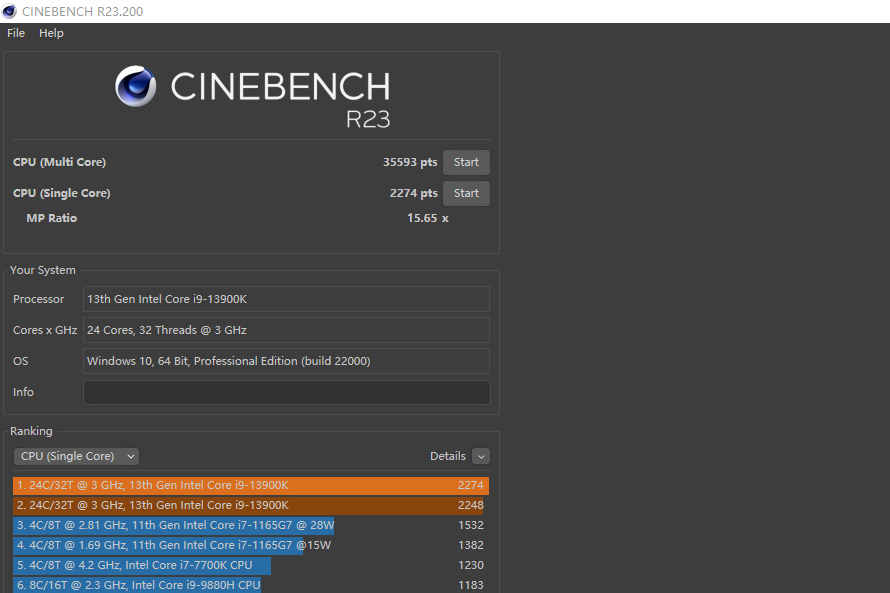890x593 pixels.
Task: Click the Cinebench sphere logo in header
Action: (x=135, y=86)
